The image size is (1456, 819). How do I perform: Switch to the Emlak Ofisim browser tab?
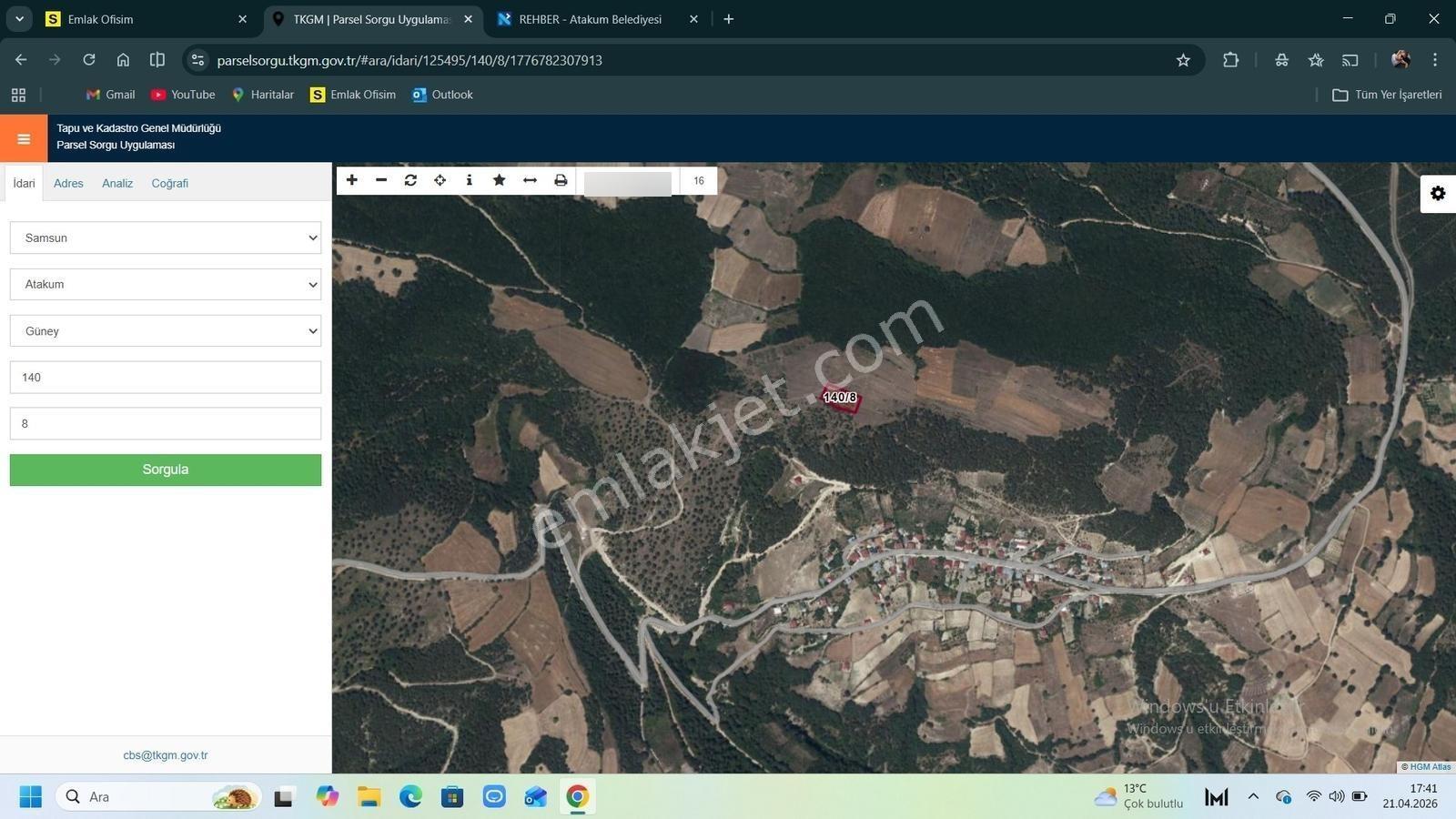pos(147,19)
